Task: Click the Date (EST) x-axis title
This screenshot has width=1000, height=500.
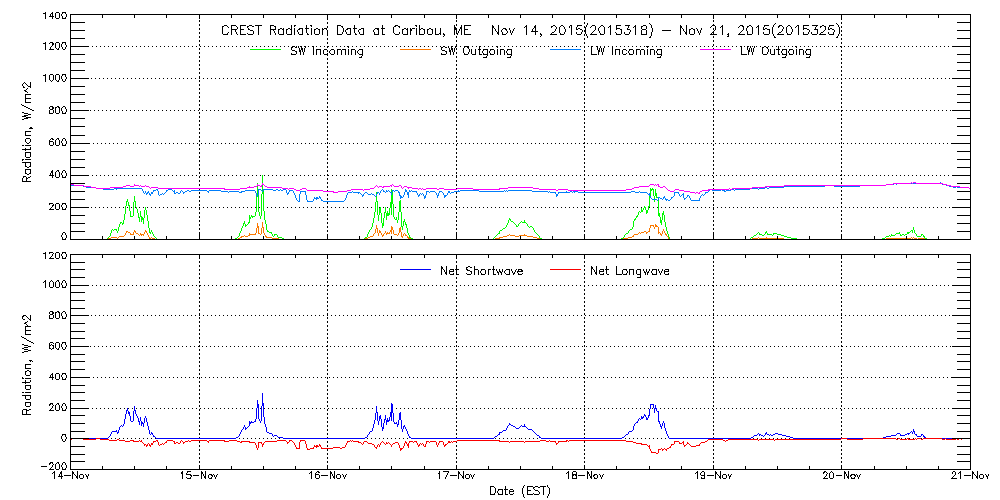Action: coord(520,491)
